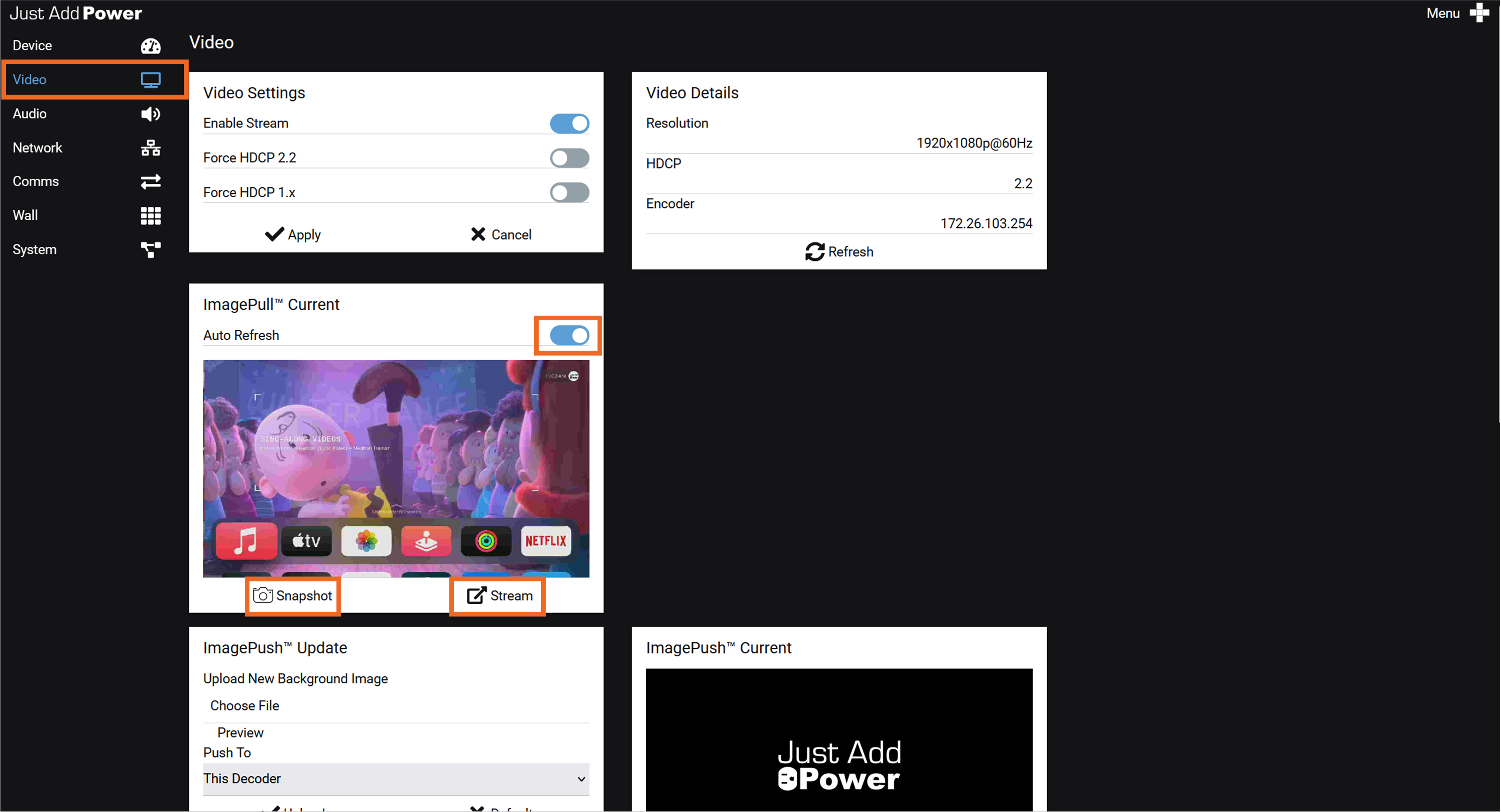Toggle the Enable Stream switch
The width and height of the screenshot is (1501, 812).
click(x=569, y=124)
